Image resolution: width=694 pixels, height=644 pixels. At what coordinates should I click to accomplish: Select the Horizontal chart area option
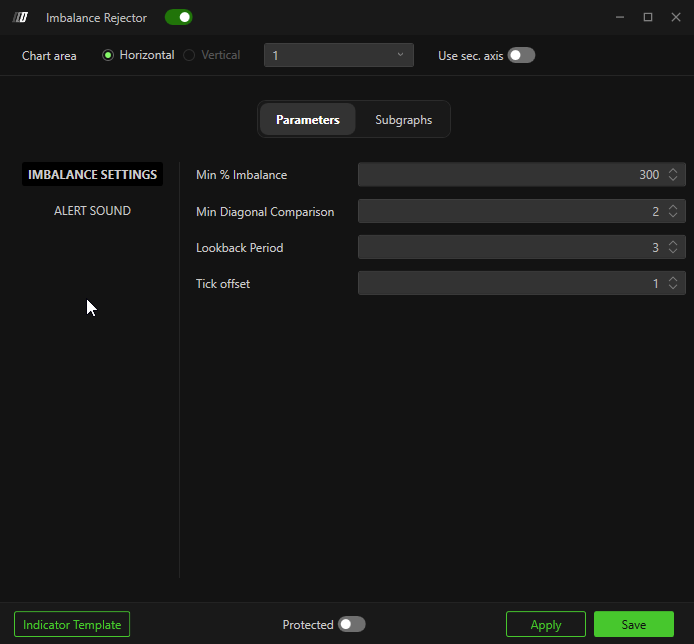(x=109, y=55)
